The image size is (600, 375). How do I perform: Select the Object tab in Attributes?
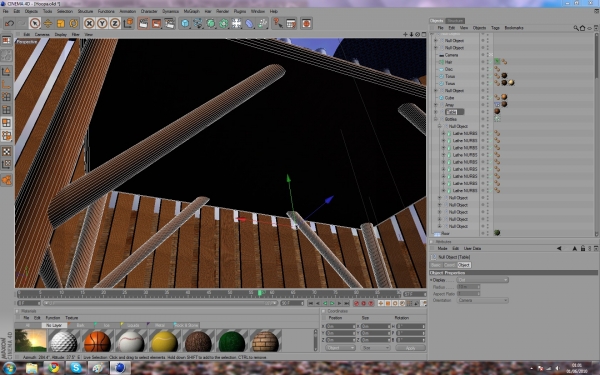[464, 265]
